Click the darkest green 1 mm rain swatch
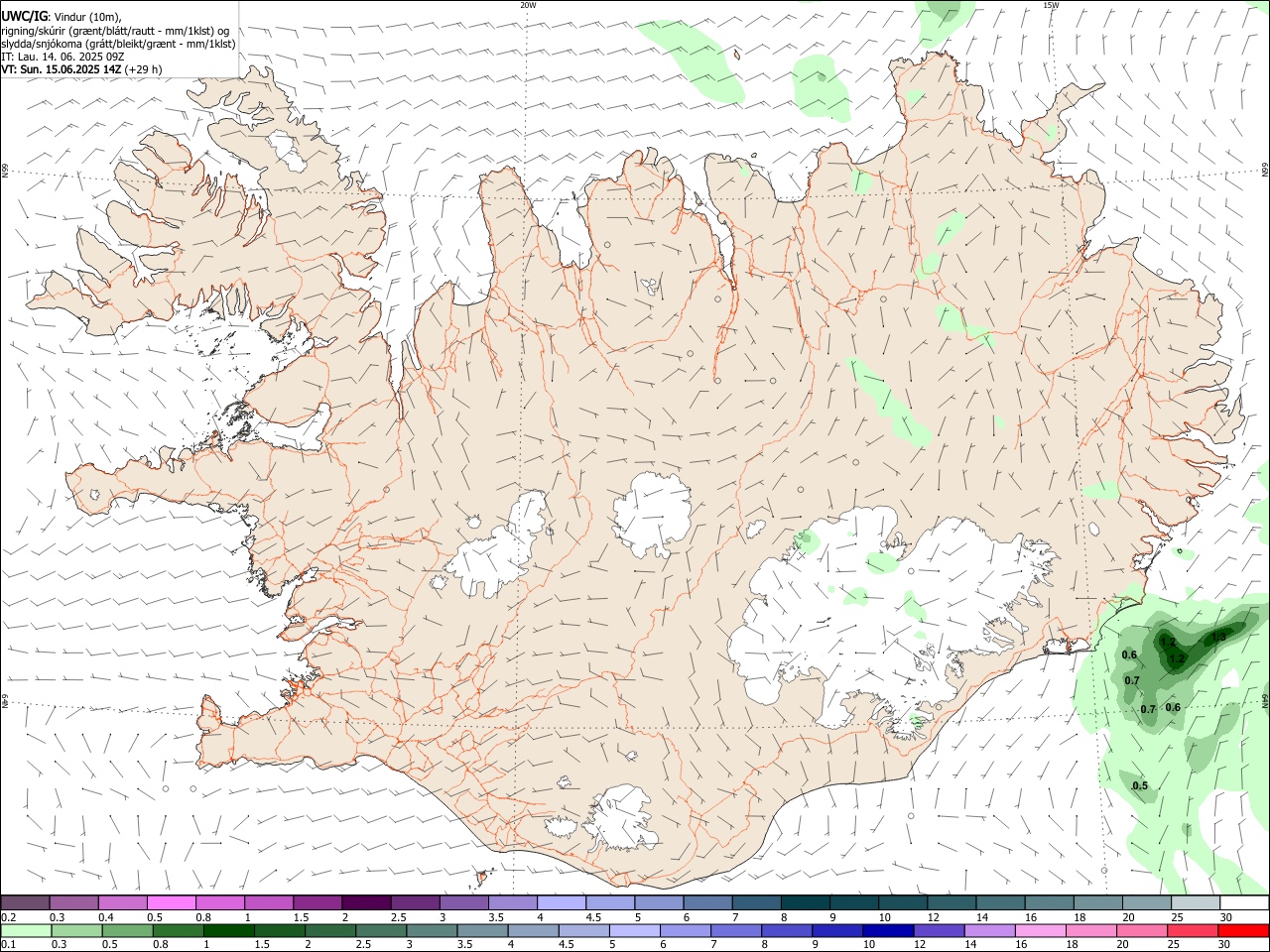This screenshot has width=1270, height=952. (228, 930)
